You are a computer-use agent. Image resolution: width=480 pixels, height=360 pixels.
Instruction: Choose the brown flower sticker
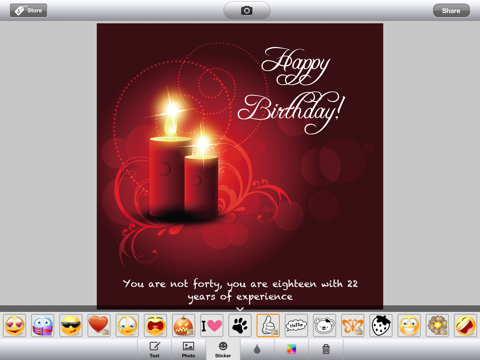(437, 325)
